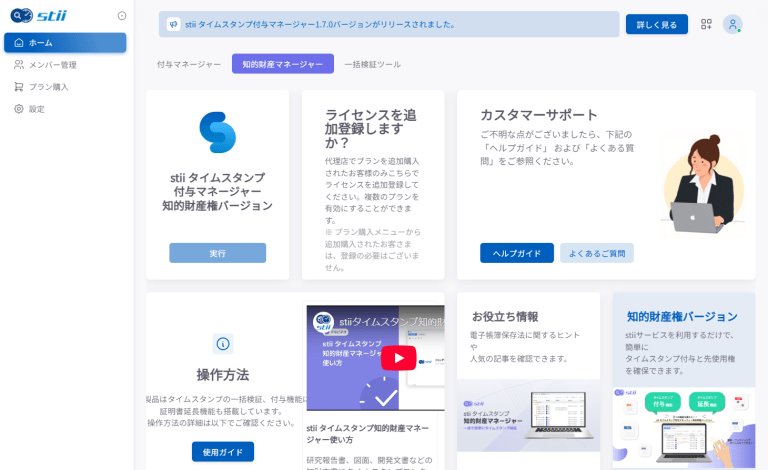Click the カスタマーサポート heading
Viewport: 768px width, 470px height.
[538, 115]
